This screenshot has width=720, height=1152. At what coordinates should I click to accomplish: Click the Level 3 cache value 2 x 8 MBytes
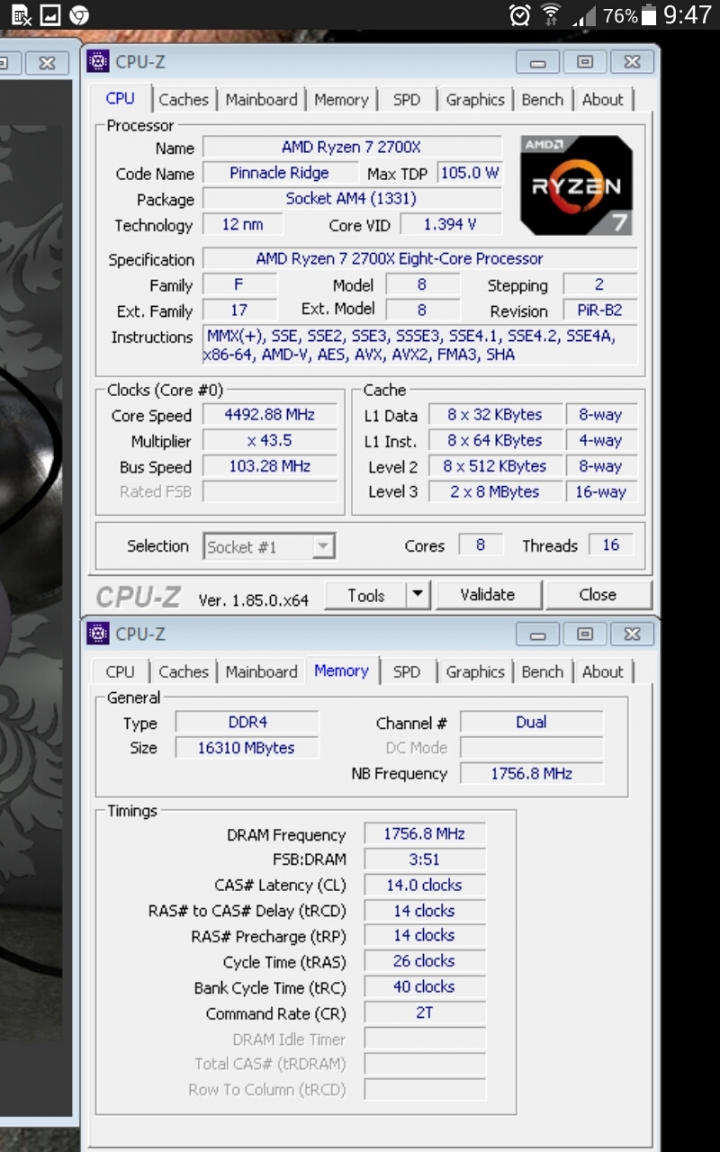coord(495,492)
